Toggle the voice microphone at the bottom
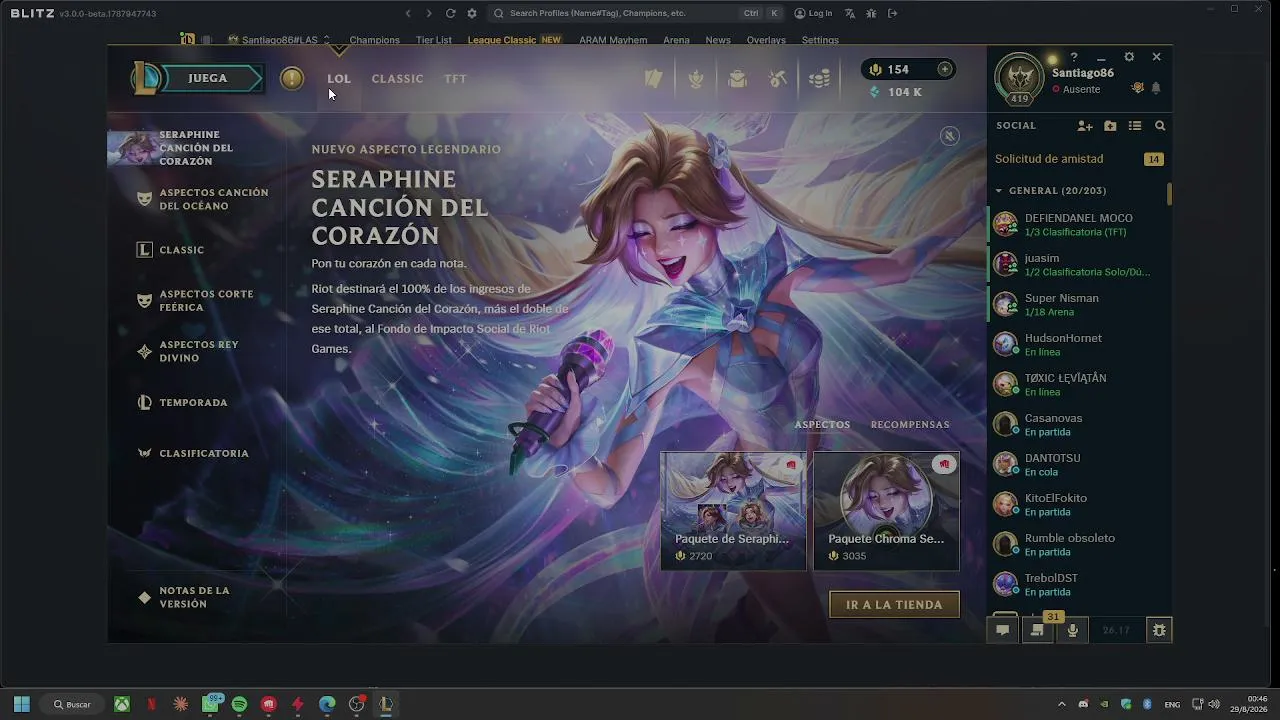This screenshot has height=720, width=1280. [x=1072, y=630]
